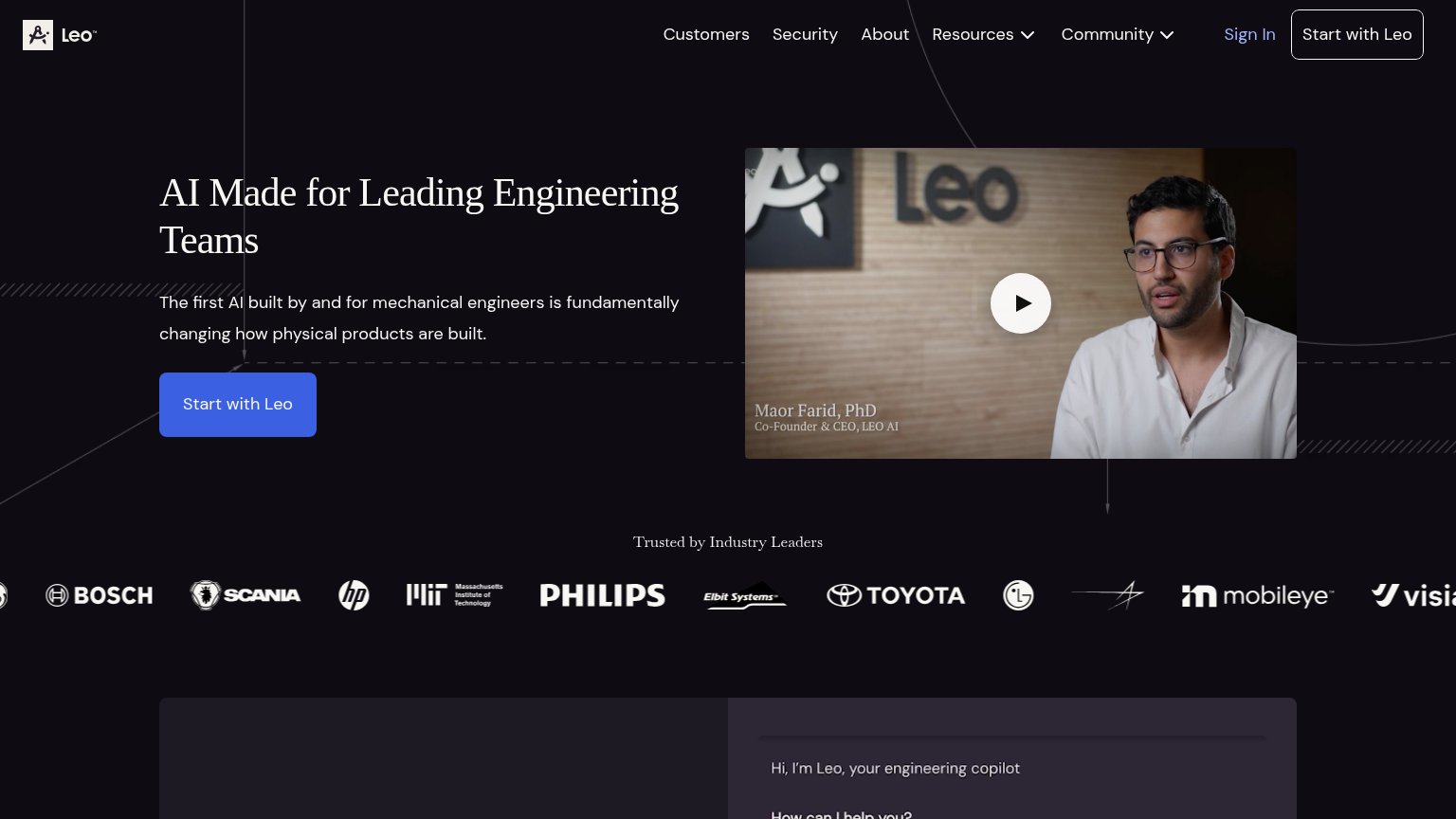Click the Mobileye logo

[x=1258, y=595]
